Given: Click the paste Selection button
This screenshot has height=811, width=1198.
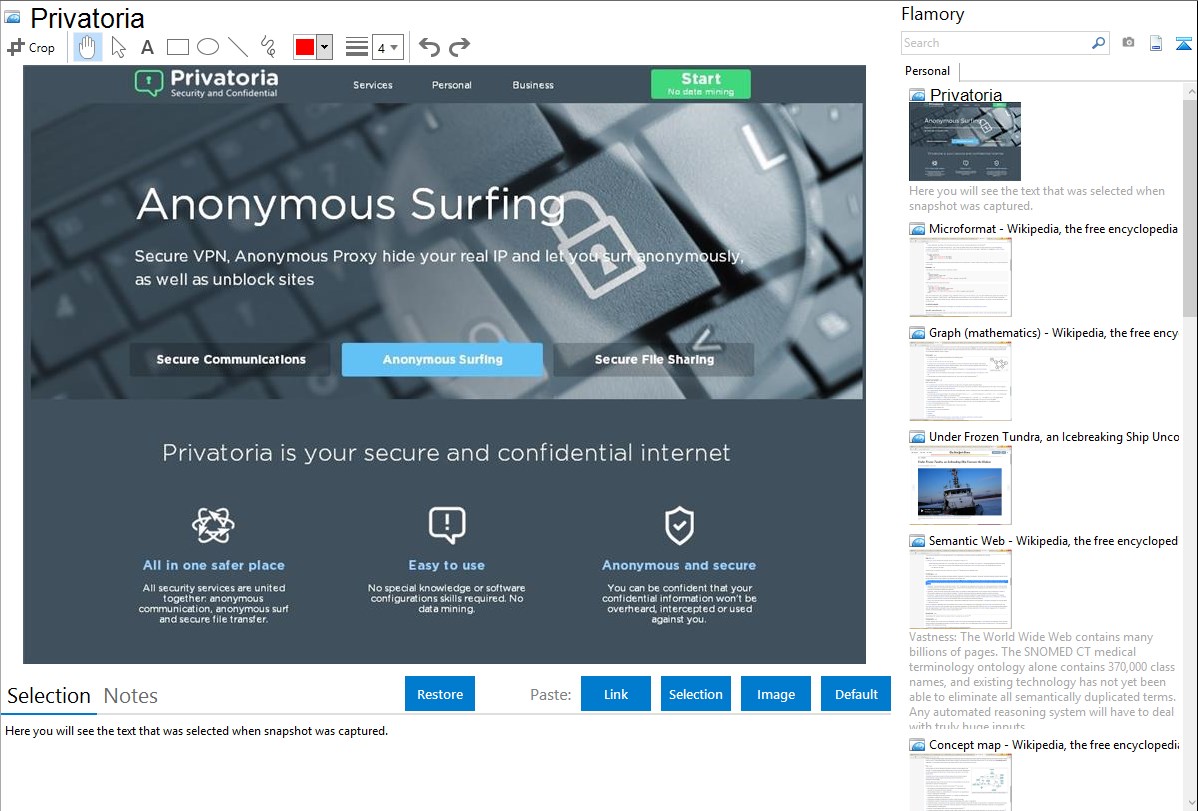Looking at the screenshot, I should click(x=695, y=694).
